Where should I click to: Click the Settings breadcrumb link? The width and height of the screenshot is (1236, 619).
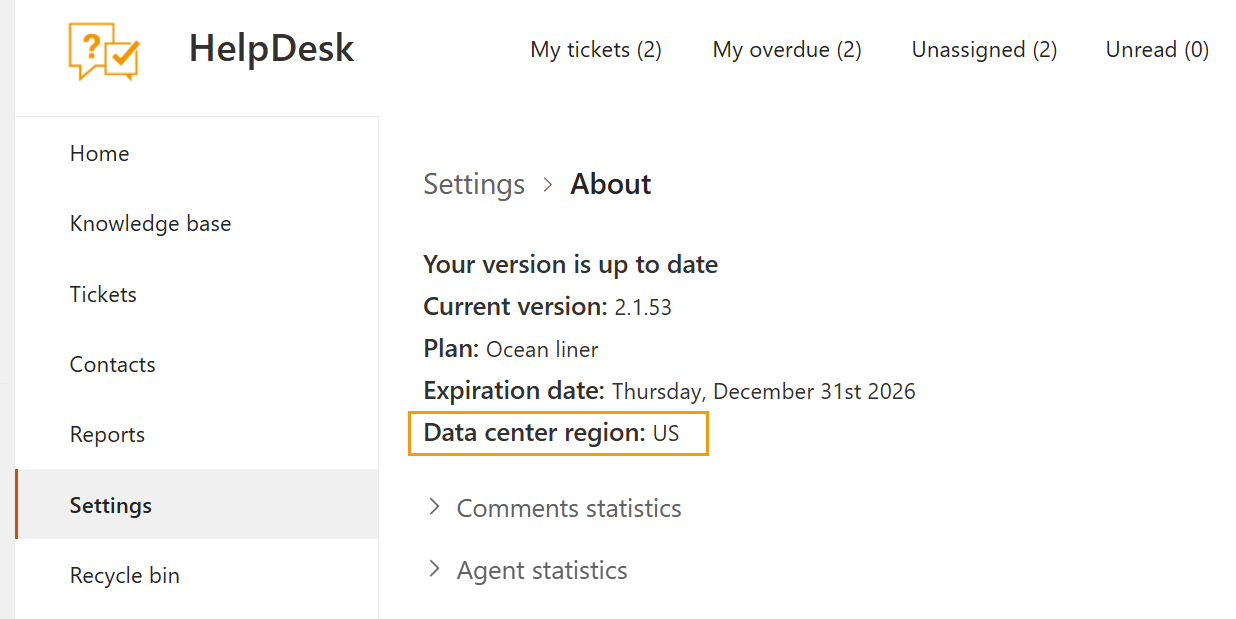[x=473, y=184]
